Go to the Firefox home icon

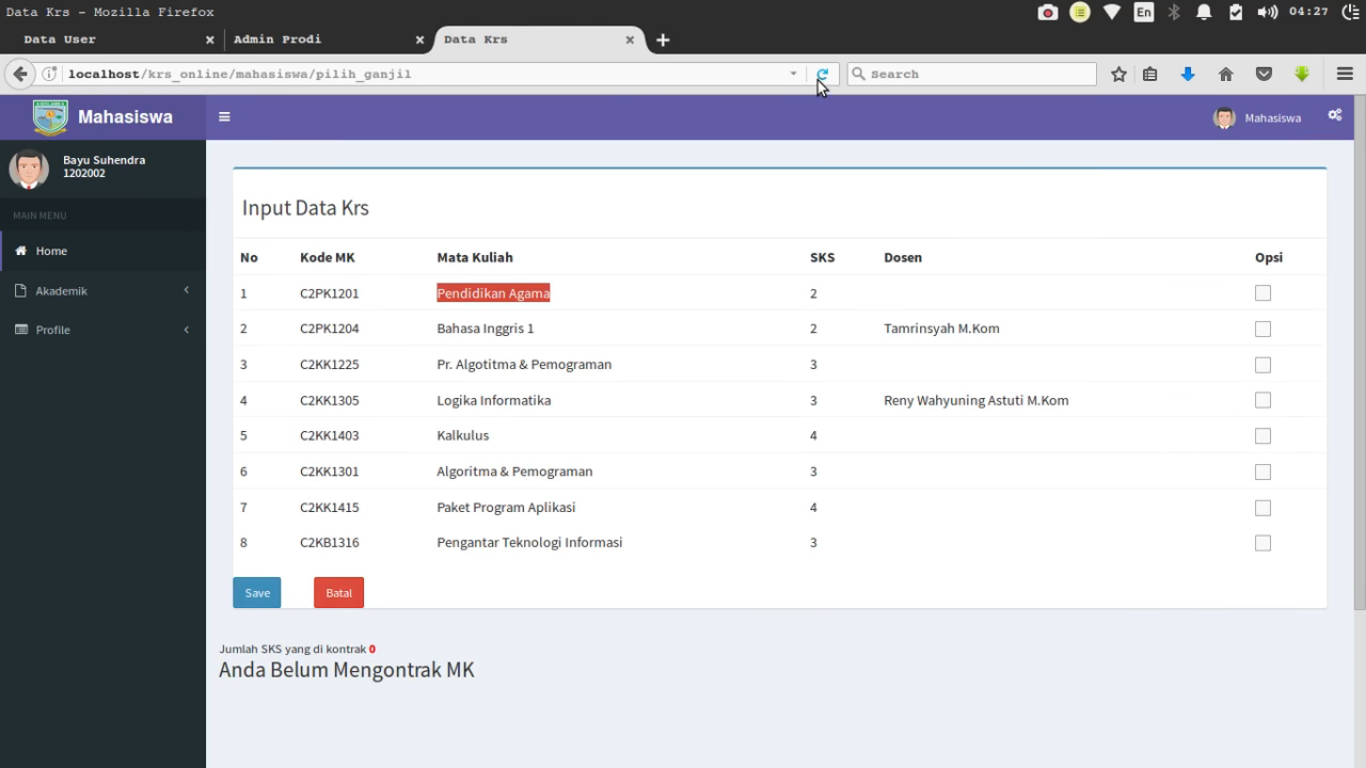1226,74
